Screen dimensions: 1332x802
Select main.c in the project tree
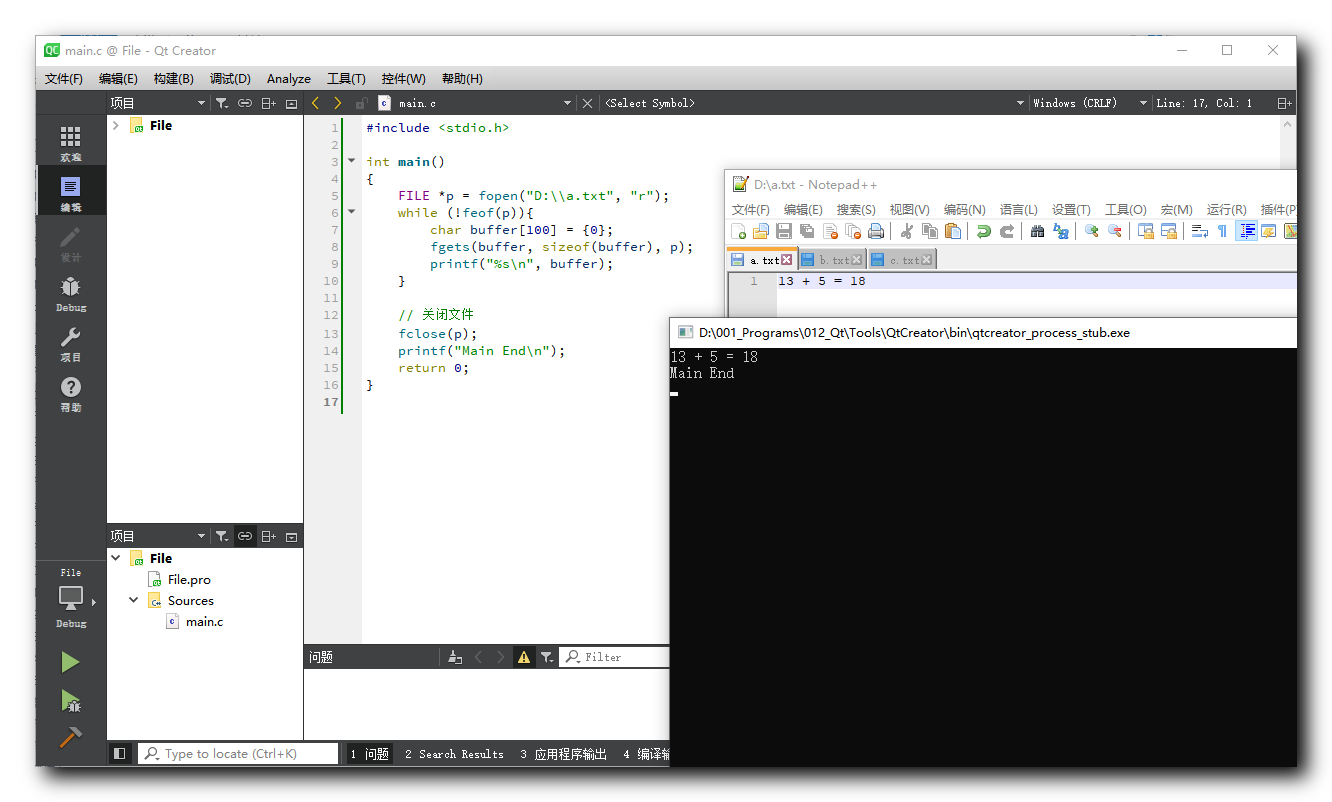204,622
